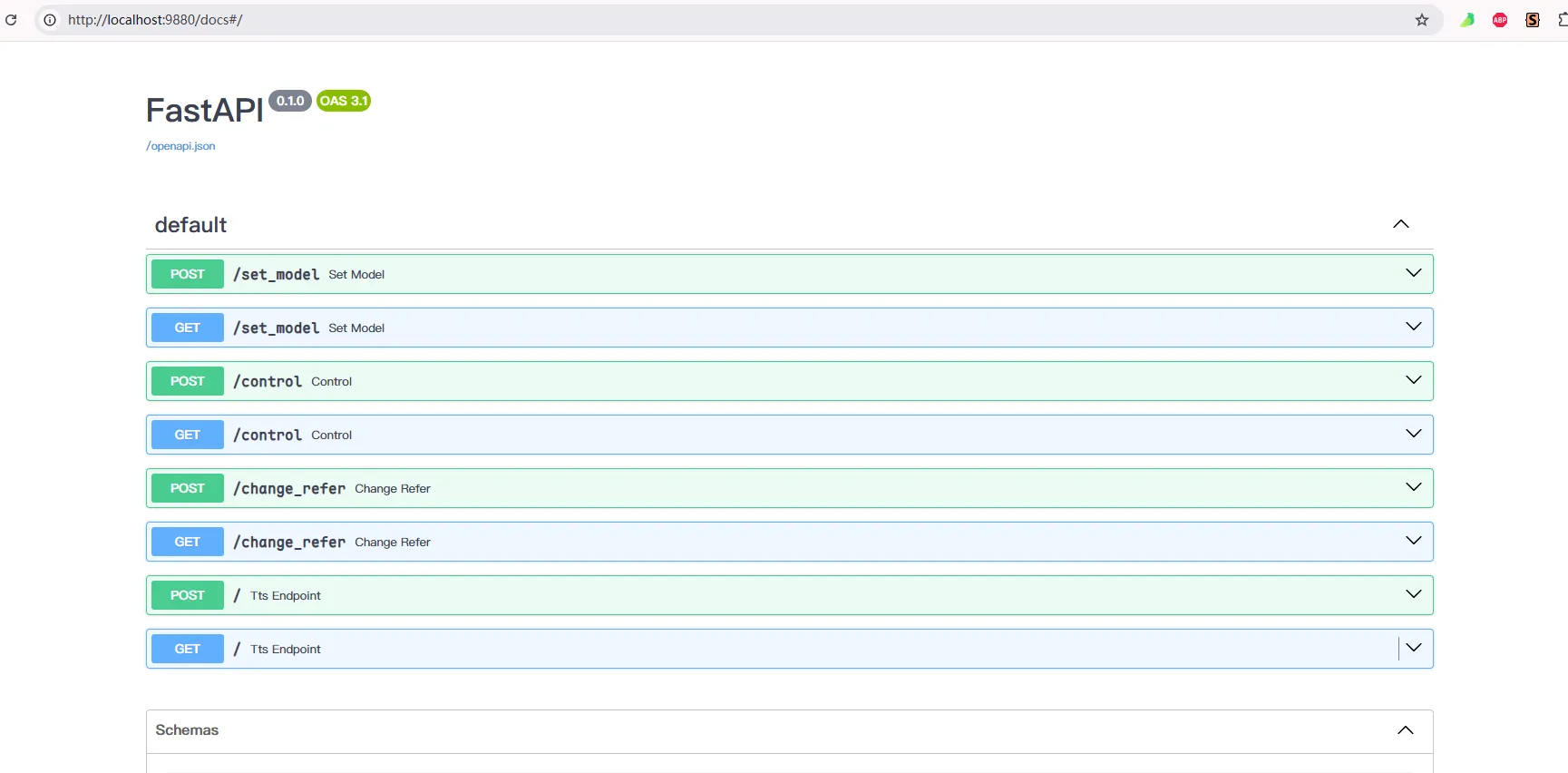Screen dimensions: 1568x773
Task: Select the /control path in the GET row
Action: click(268, 435)
